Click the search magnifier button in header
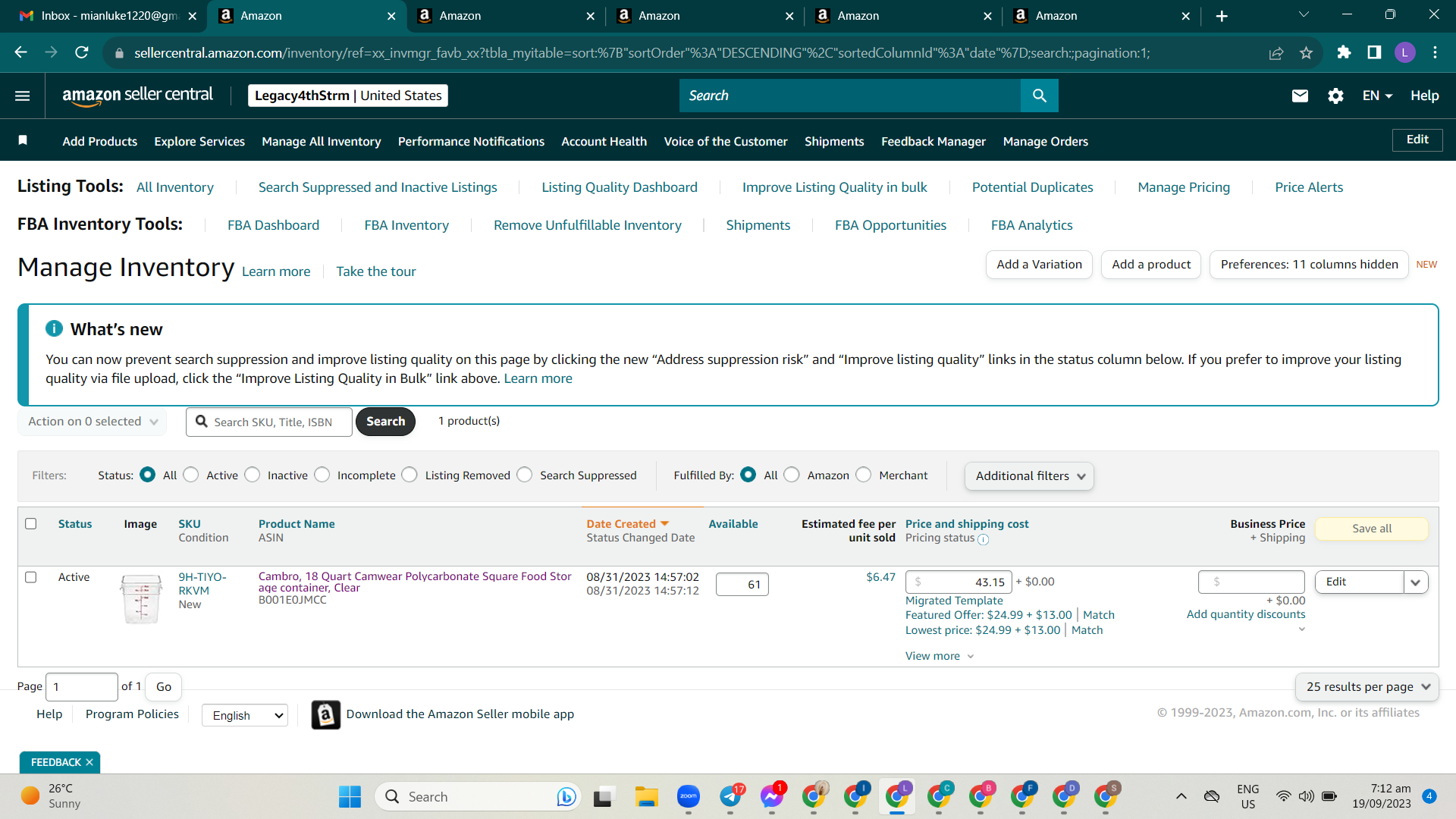Screen dimensions: 1456x819 [1040, 96]
